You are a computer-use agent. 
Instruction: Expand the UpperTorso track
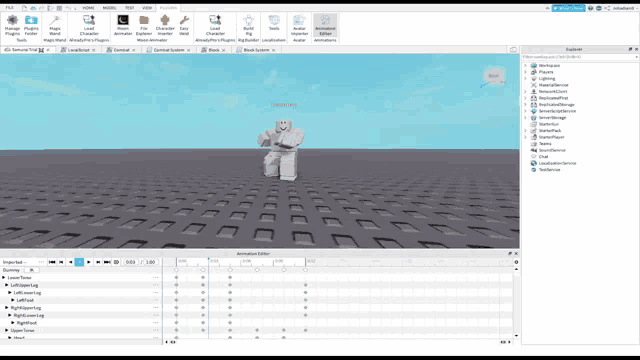(x=7, y=330)
